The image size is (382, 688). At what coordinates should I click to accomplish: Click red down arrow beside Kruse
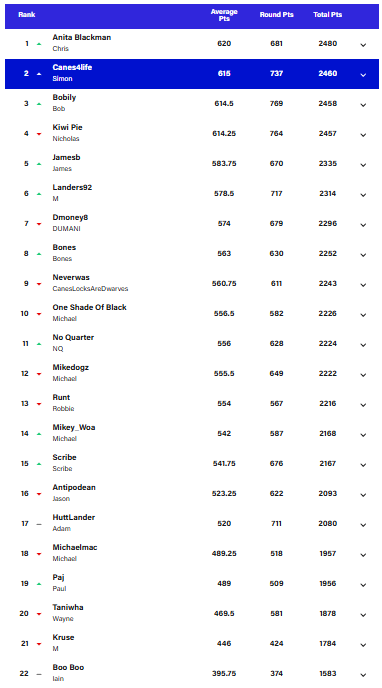click(39, 644)
